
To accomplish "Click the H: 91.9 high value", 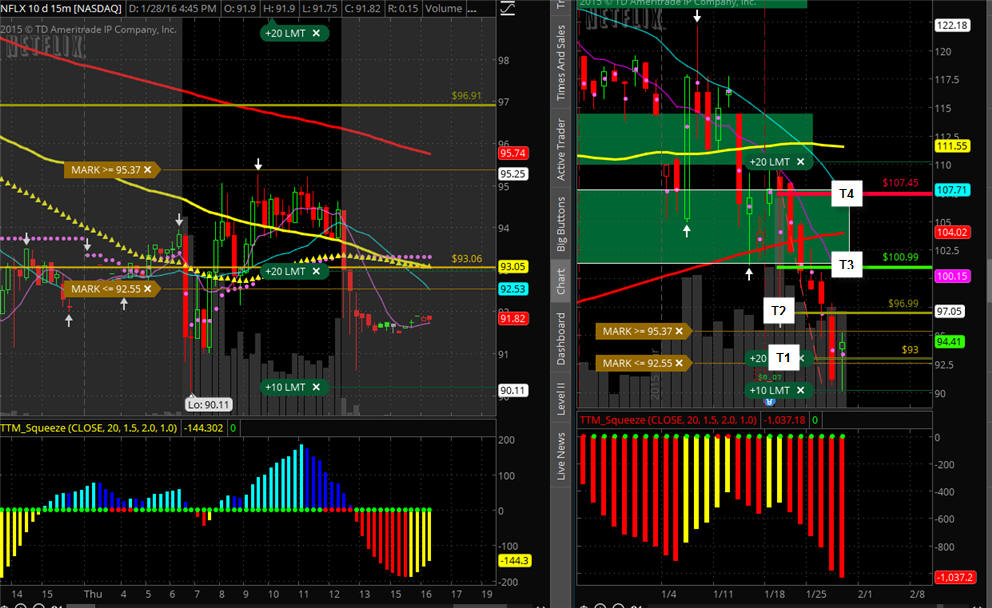I will point(277,9).
